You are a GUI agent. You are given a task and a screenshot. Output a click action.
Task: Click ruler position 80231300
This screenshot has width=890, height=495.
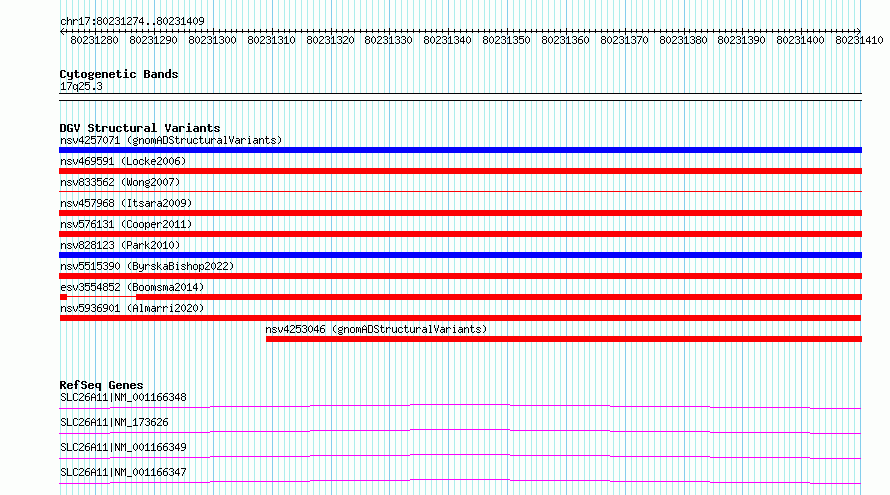(x=212, y=40)
